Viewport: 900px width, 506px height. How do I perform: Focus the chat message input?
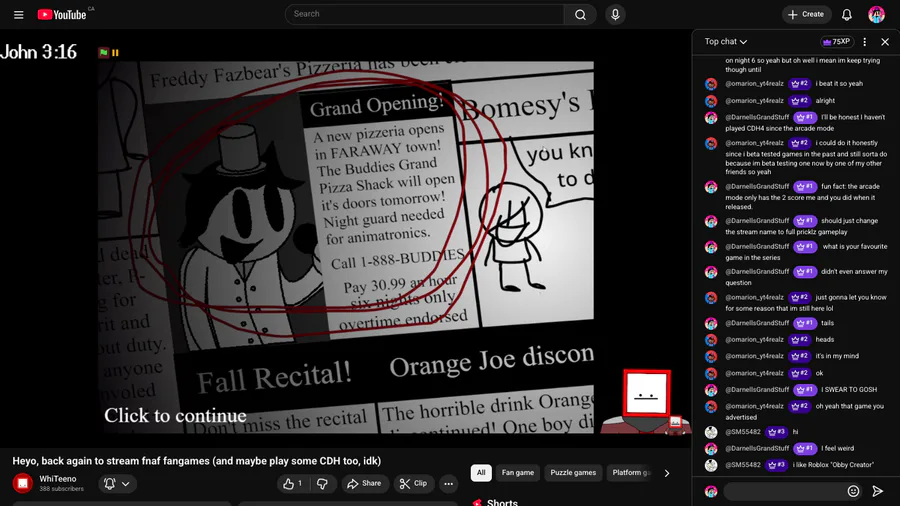click(x=783, y=491)
